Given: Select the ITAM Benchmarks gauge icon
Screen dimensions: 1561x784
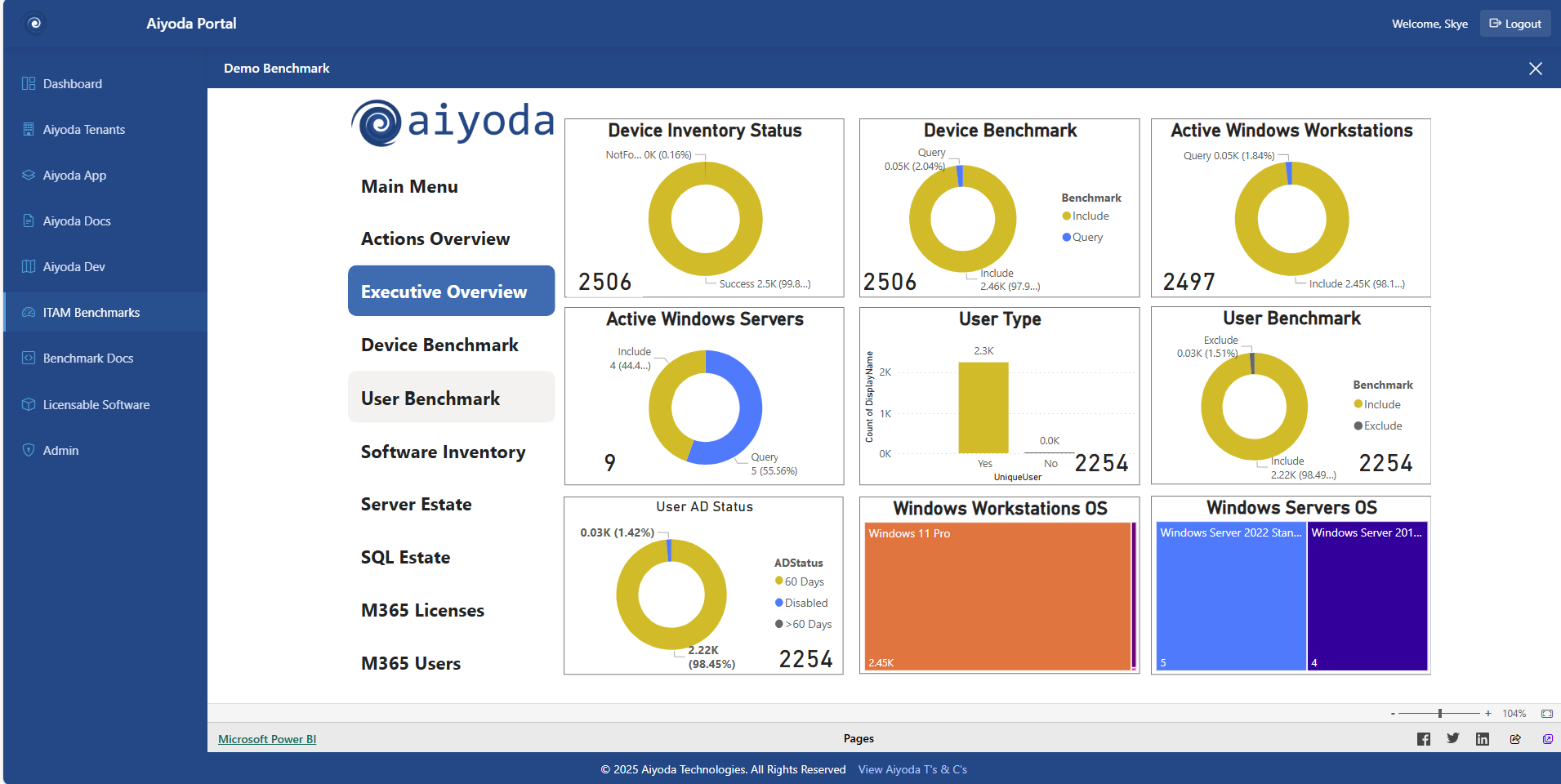Looking at the screenshot, I should 27,312.
